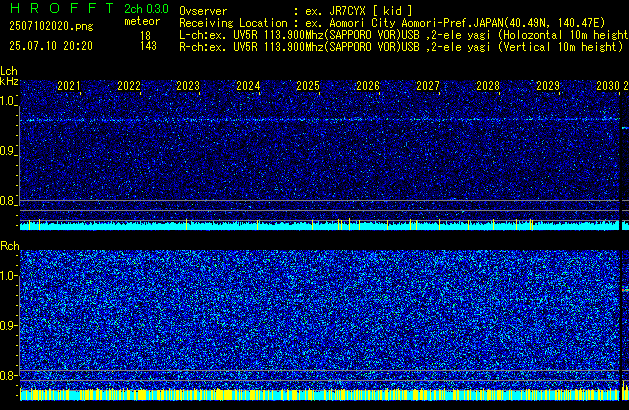Click the Receiving Location Aomori line
629x410 pixels.
(392, 23)
